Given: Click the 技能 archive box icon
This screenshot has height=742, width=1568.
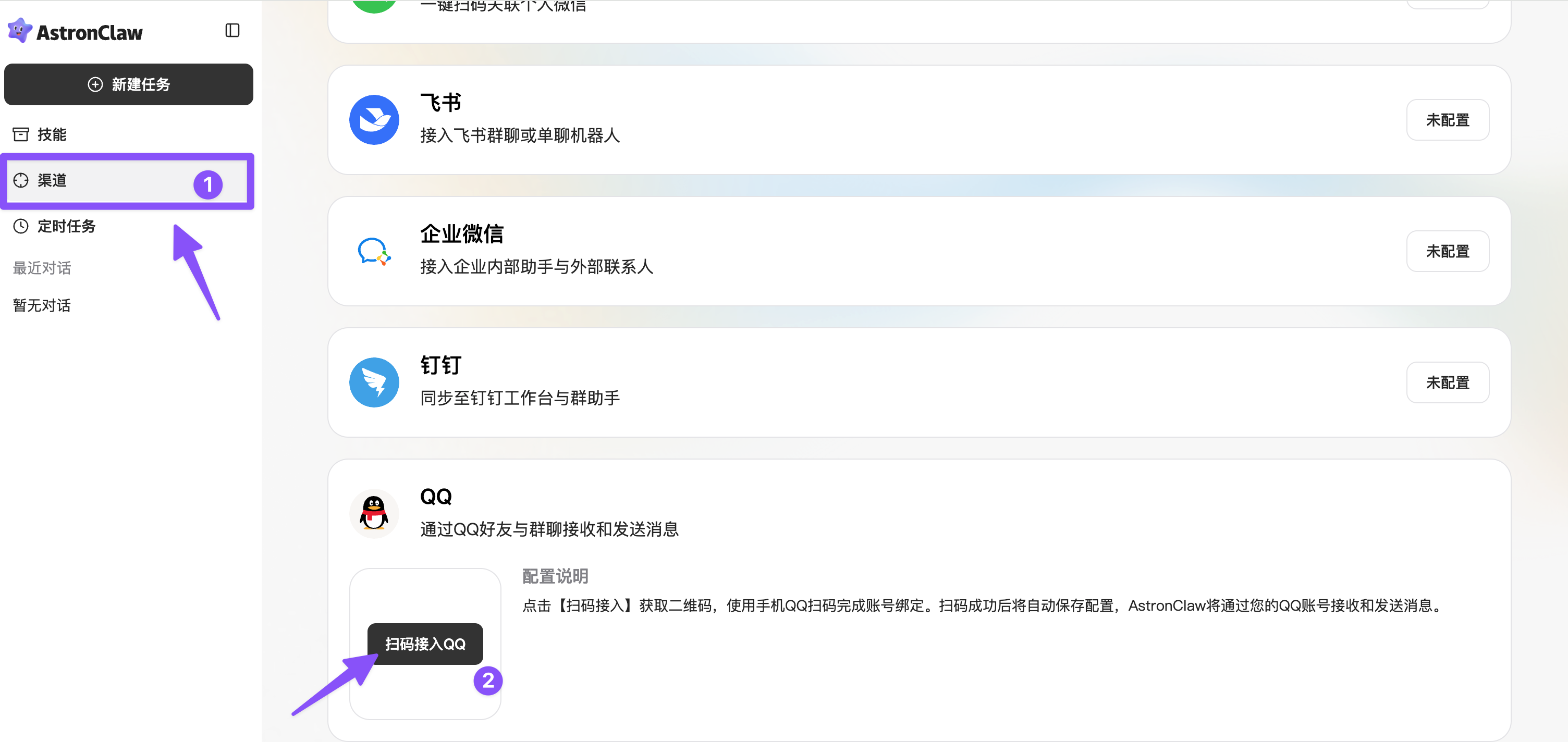Looking at the screenshot, I should click(x=21, y=134).
